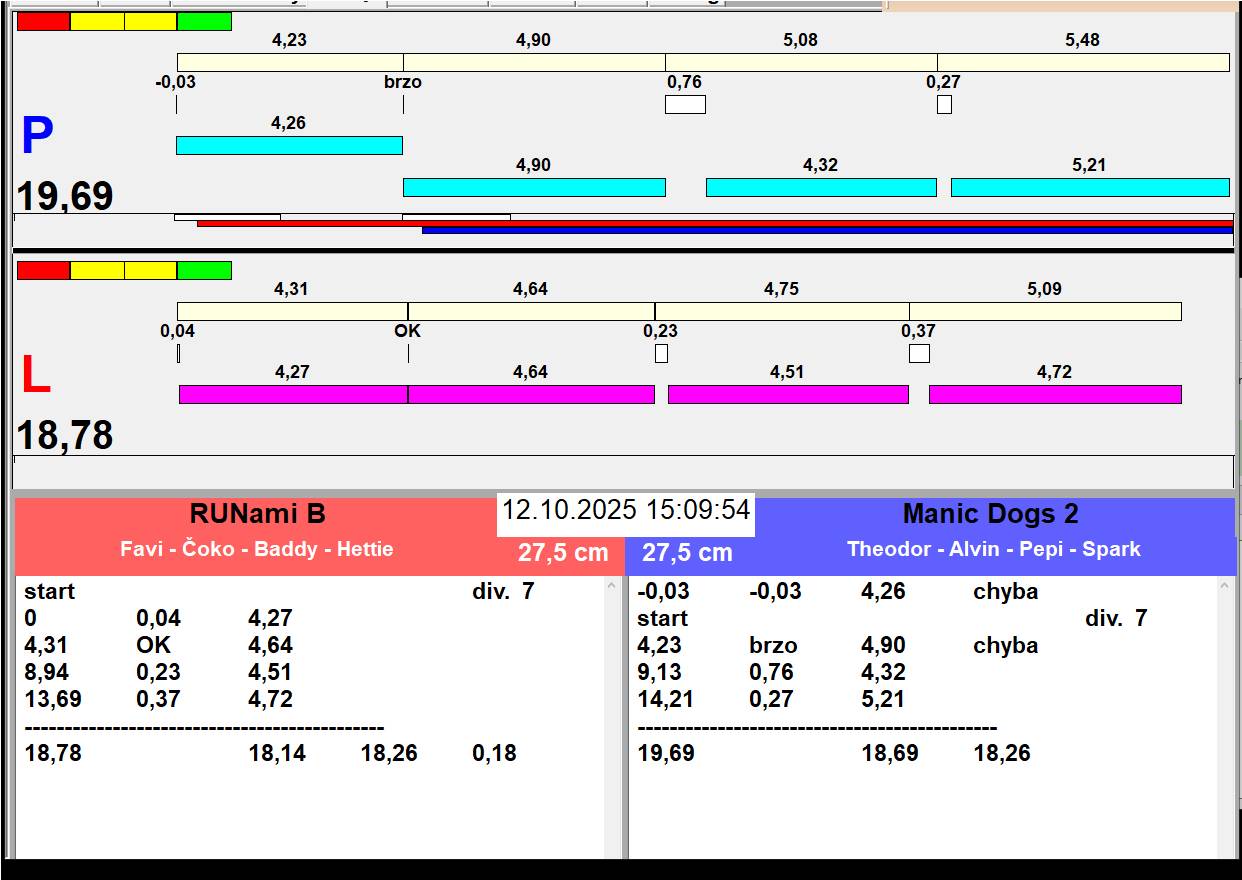Viewport: 1242px width, 880px height.
Task: Select the cyan 4,26 run bar
Action: [289, 145]
